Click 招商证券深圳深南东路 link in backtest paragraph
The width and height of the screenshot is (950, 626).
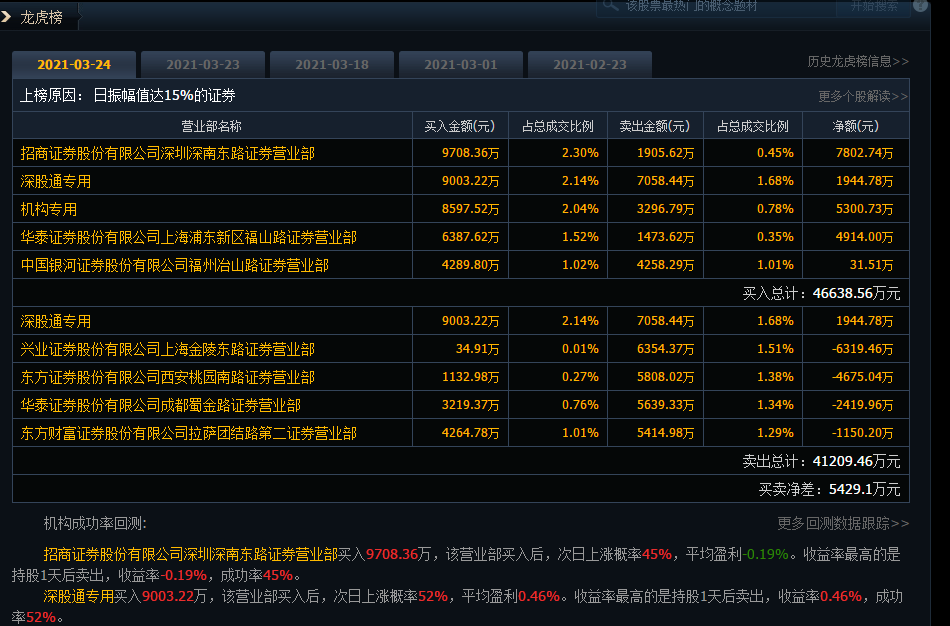190,554
